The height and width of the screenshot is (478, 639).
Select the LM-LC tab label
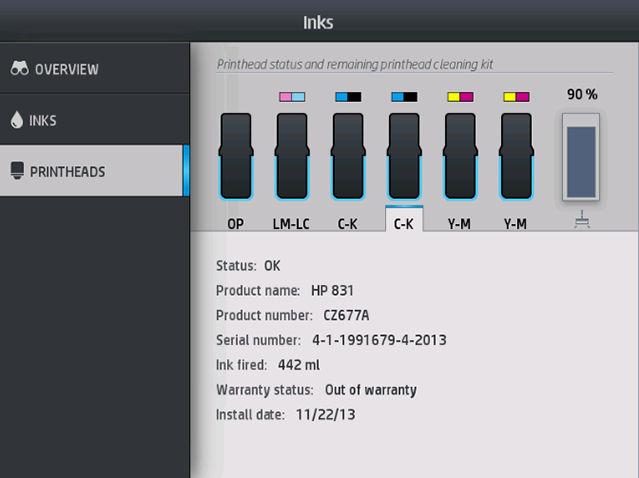click(x=291, y=224)
